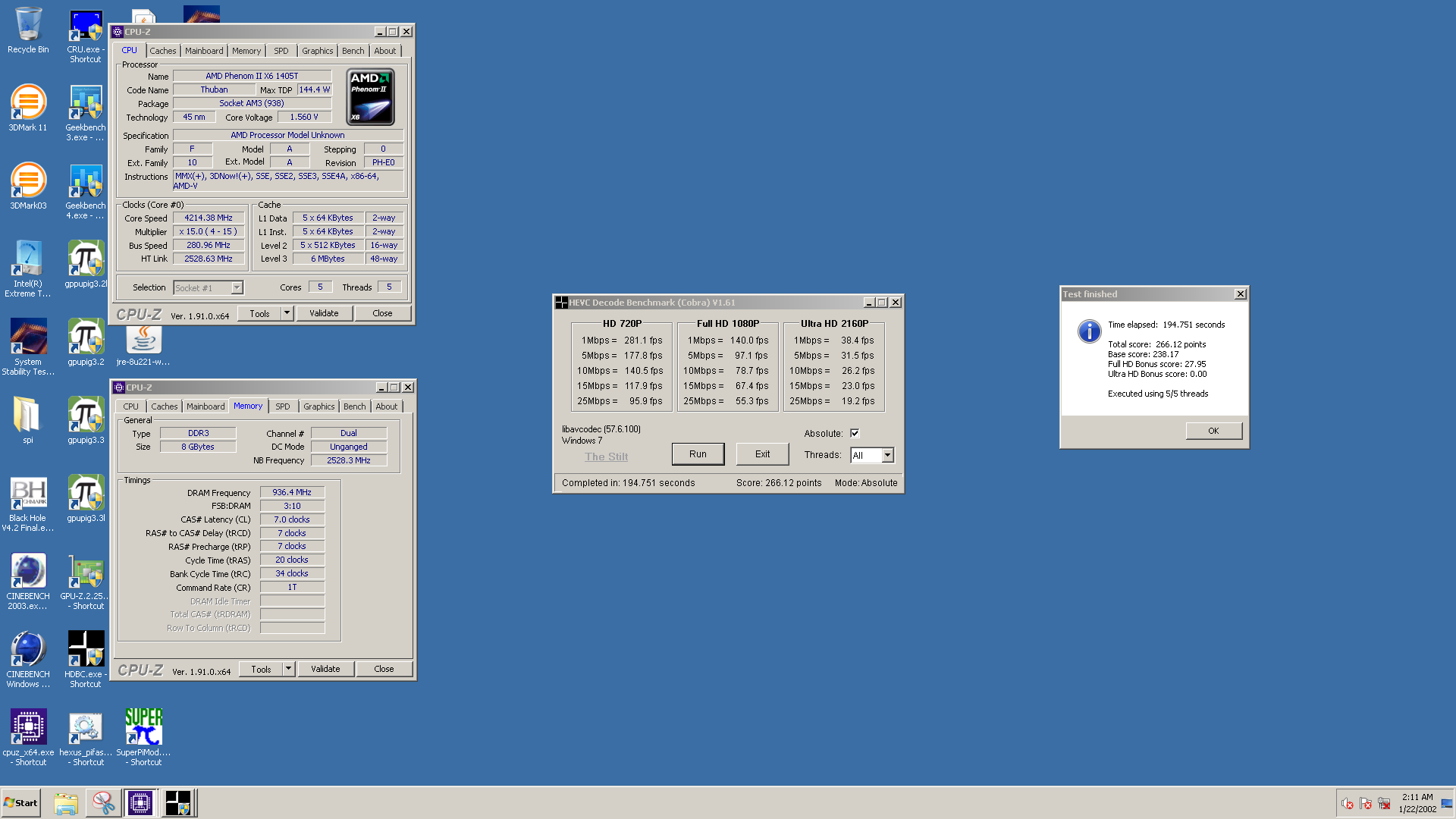Screen dimensions: 1456x819
Task: Switch to Graphics tab in bottom CPU-Z
Action: coord(318,406)
